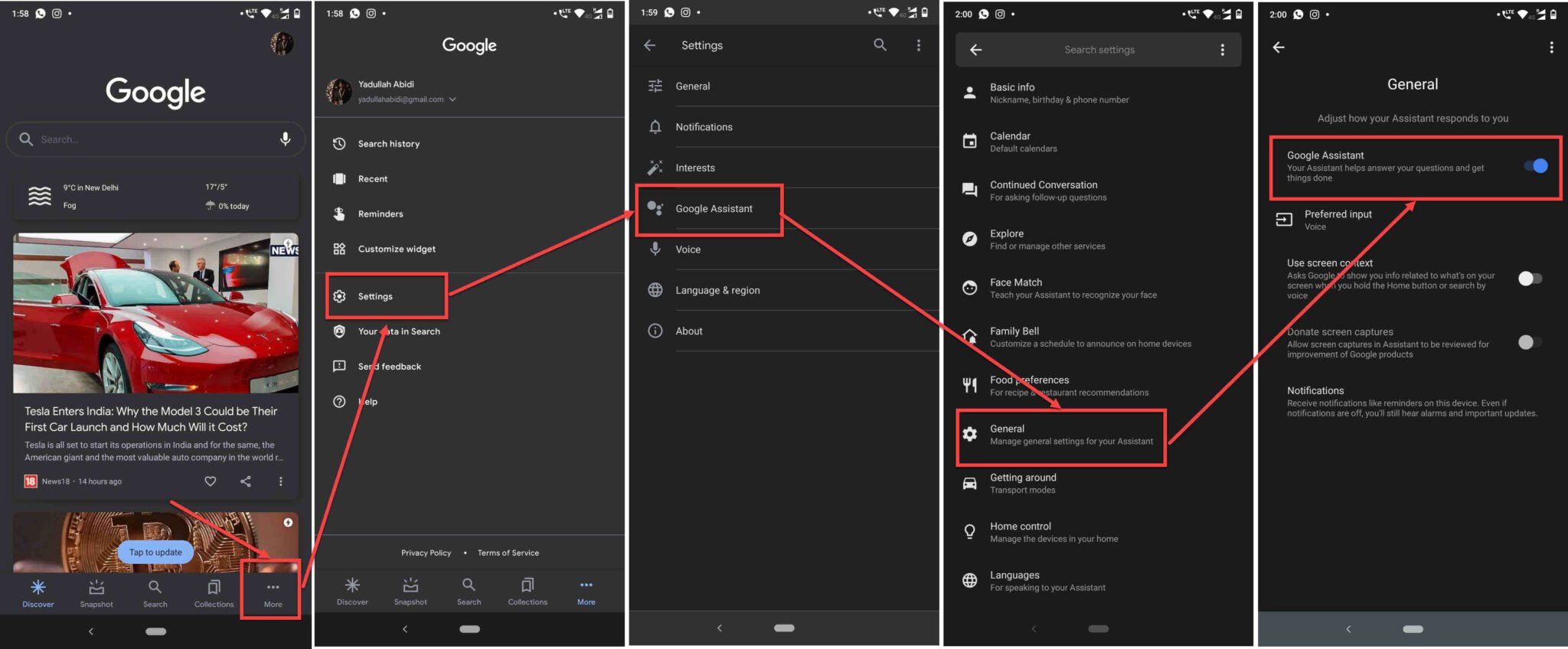Screen dimensions: 1568x649
Task: Open the Terms of Service link
Action: [x=508, y=553]
